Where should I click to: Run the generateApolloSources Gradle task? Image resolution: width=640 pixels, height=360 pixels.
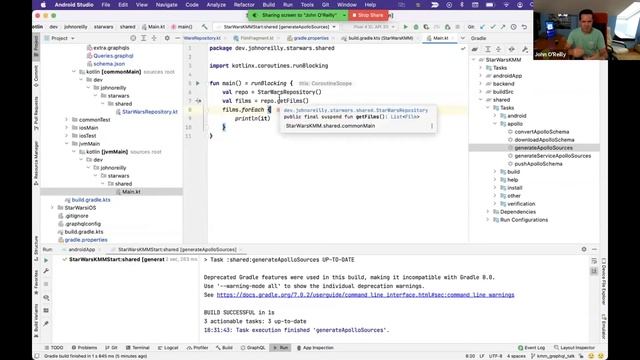click(x=543, y=148)
